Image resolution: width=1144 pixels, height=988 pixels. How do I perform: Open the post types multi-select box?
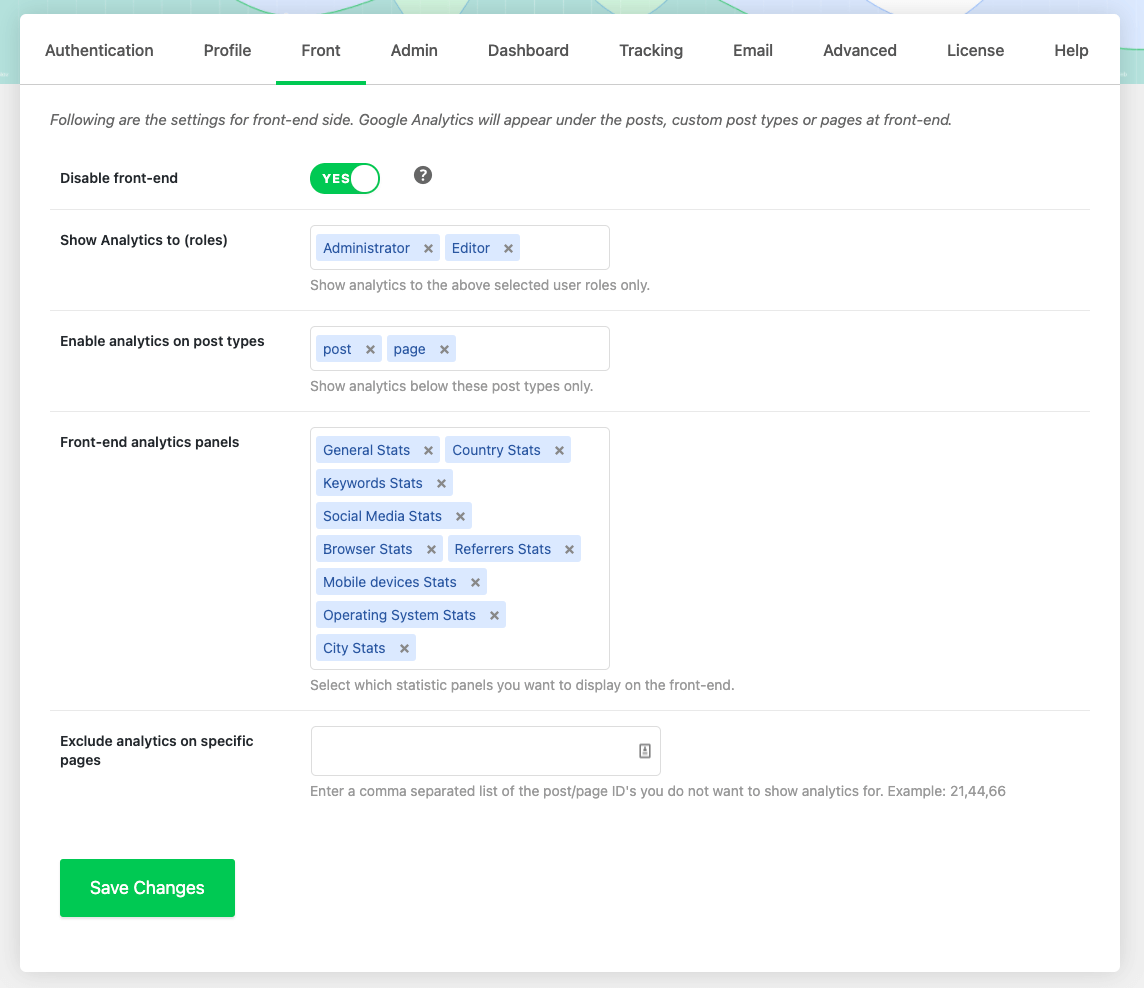tap(530, 349)
